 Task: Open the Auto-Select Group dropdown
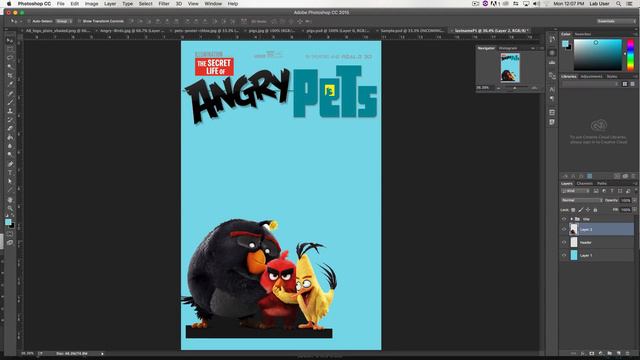point(64,21)
